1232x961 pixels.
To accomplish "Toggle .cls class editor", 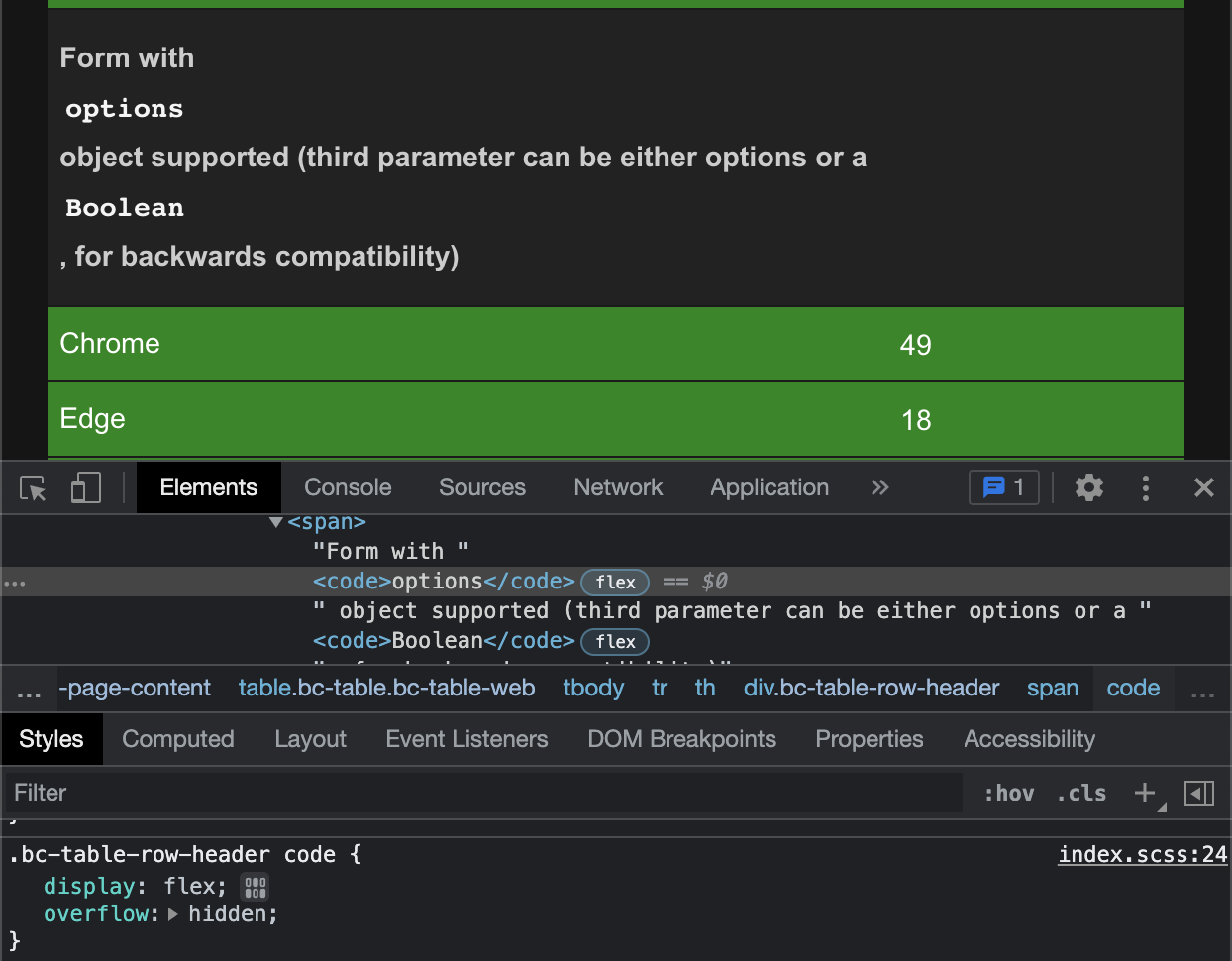I will click(x=1081, y=794).
